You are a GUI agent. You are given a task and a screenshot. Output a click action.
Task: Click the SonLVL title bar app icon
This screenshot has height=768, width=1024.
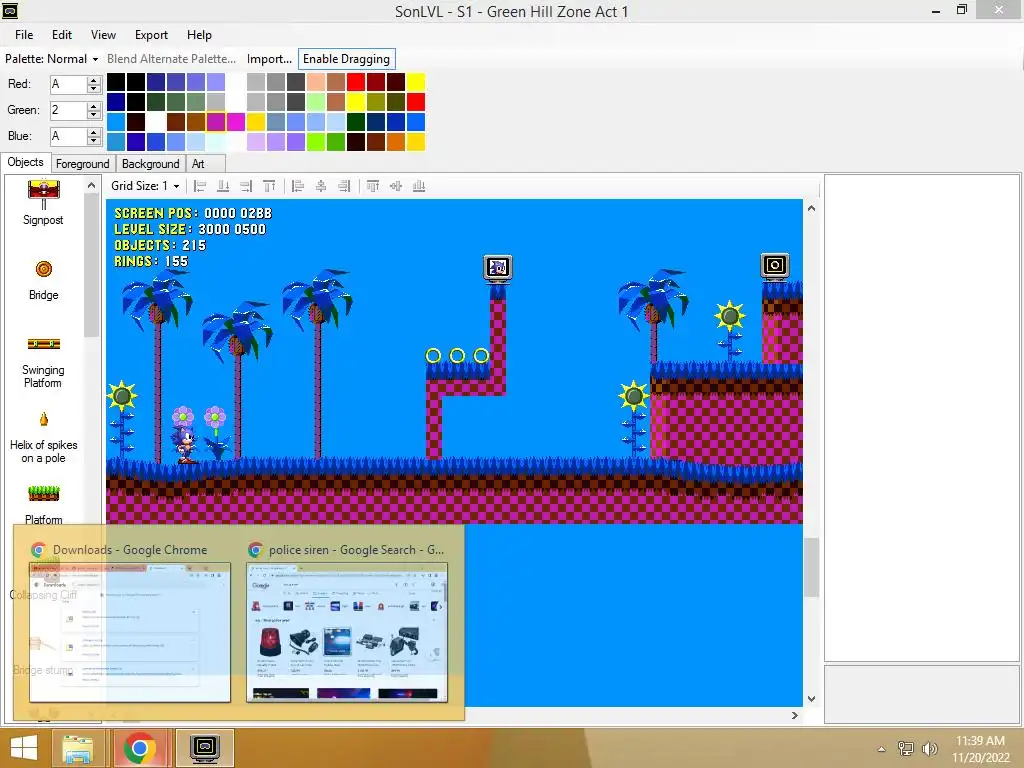(10, 10)
